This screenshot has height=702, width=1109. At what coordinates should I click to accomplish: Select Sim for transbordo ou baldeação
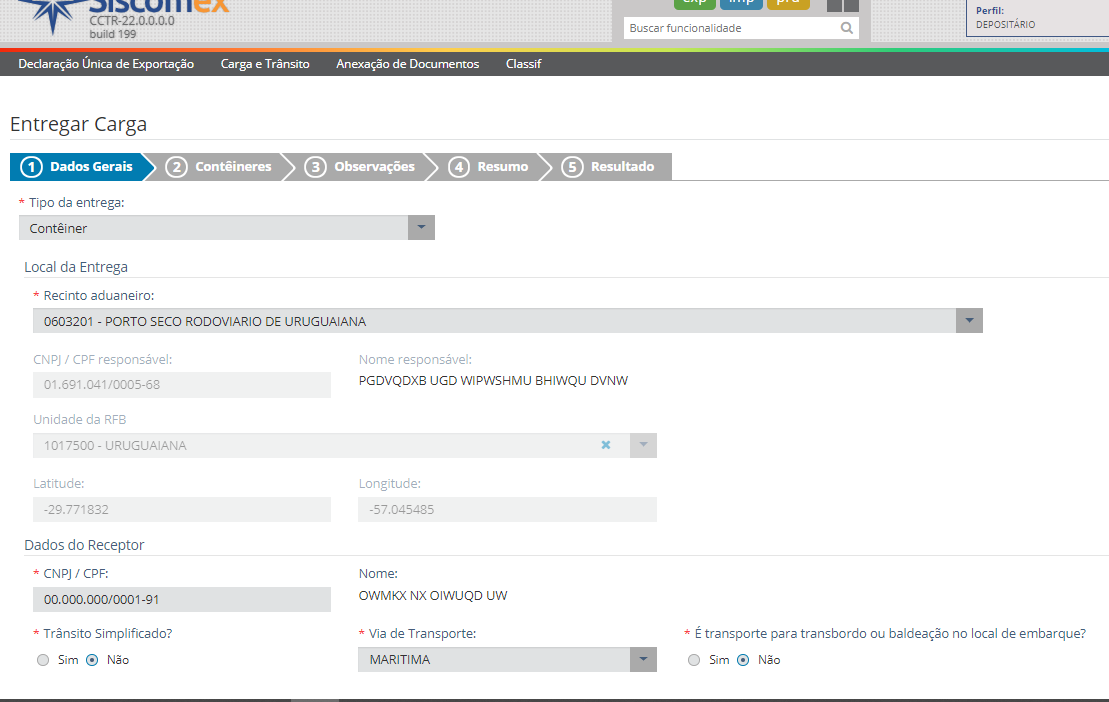[x=694, y=660]
